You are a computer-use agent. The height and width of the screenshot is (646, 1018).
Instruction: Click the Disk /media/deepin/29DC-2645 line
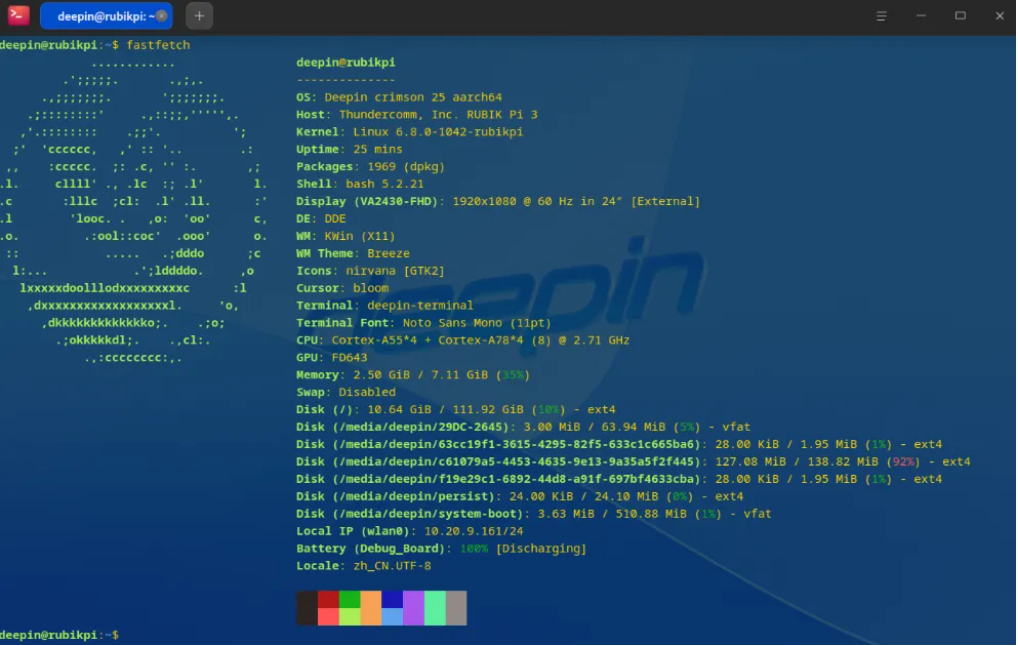pyautogui.click(x=523, y=427)
